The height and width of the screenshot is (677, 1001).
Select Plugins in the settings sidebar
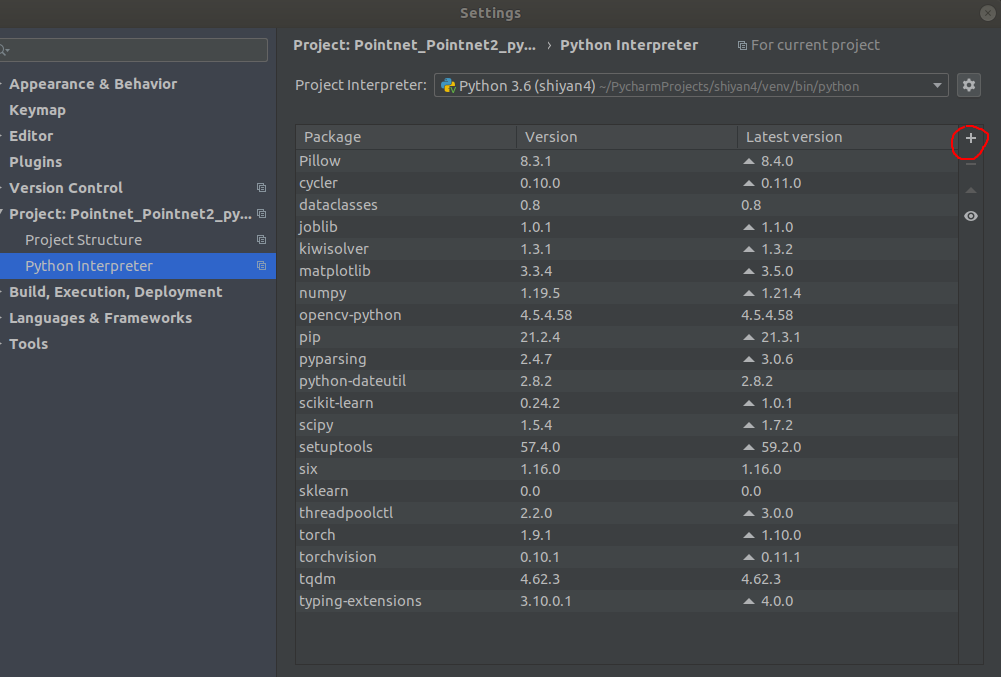(x=35, y=162)
